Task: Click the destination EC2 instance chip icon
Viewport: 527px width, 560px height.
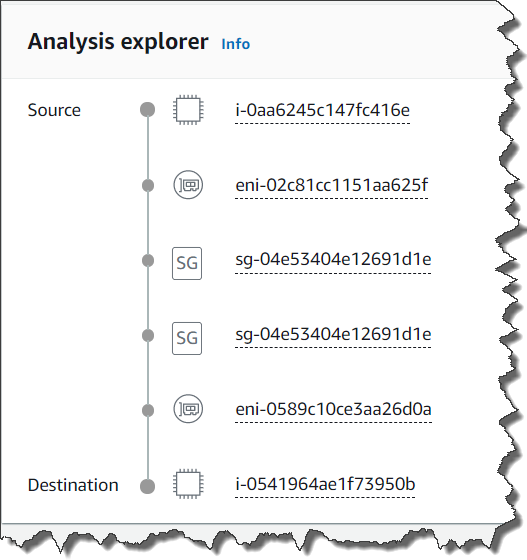Action: [x=189, y=484]
